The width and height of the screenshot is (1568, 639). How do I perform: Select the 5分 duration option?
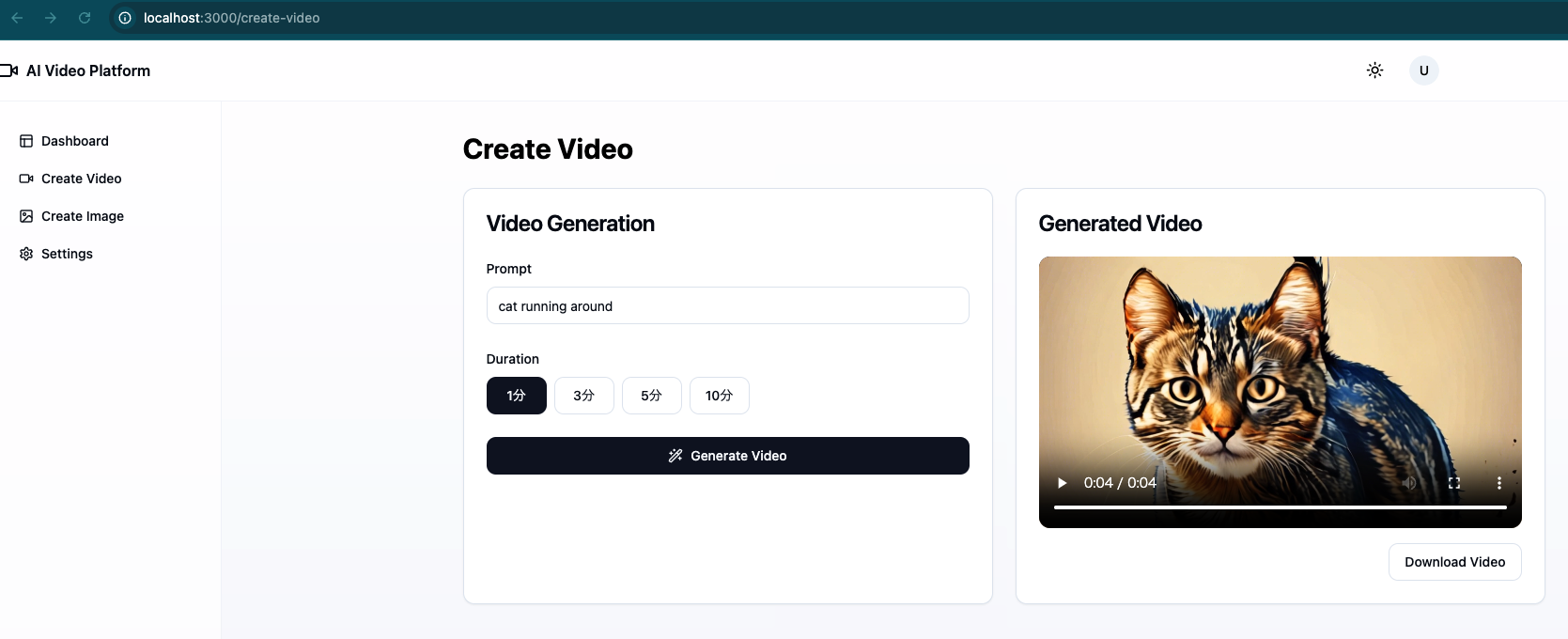[x=652, y=396]
